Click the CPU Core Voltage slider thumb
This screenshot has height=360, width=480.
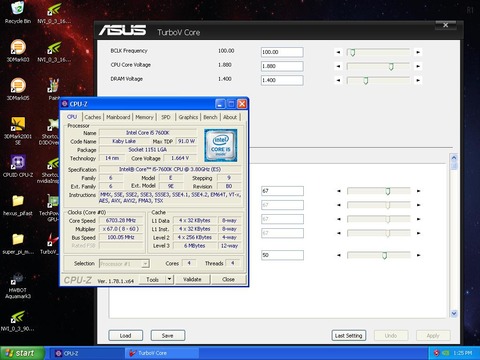(391, 67)
